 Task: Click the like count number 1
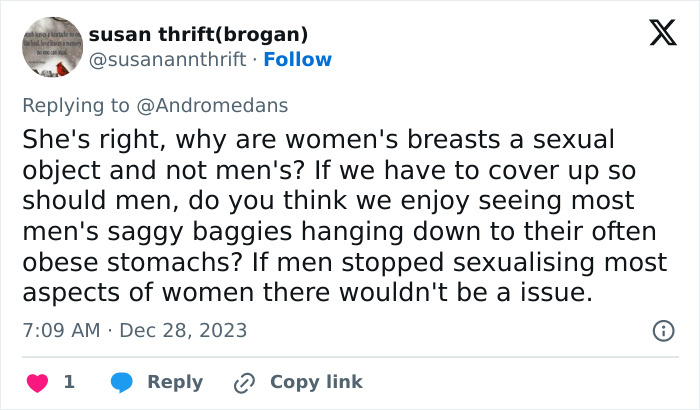pos(69,382)
